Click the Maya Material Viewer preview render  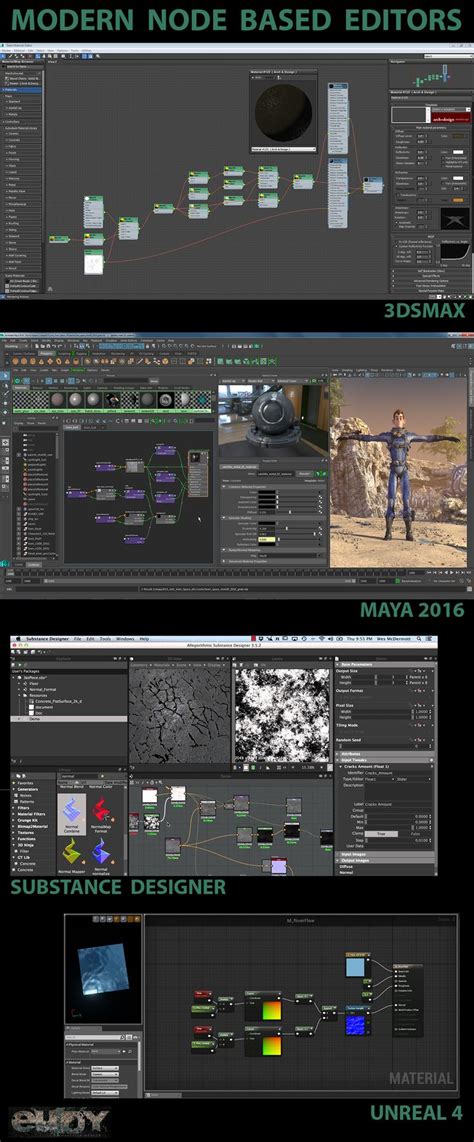(272, 418)
